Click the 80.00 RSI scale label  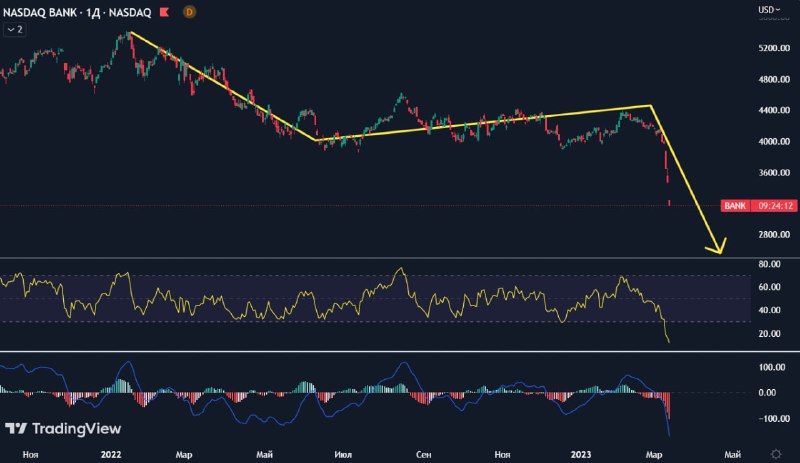[x=769, y=264]
